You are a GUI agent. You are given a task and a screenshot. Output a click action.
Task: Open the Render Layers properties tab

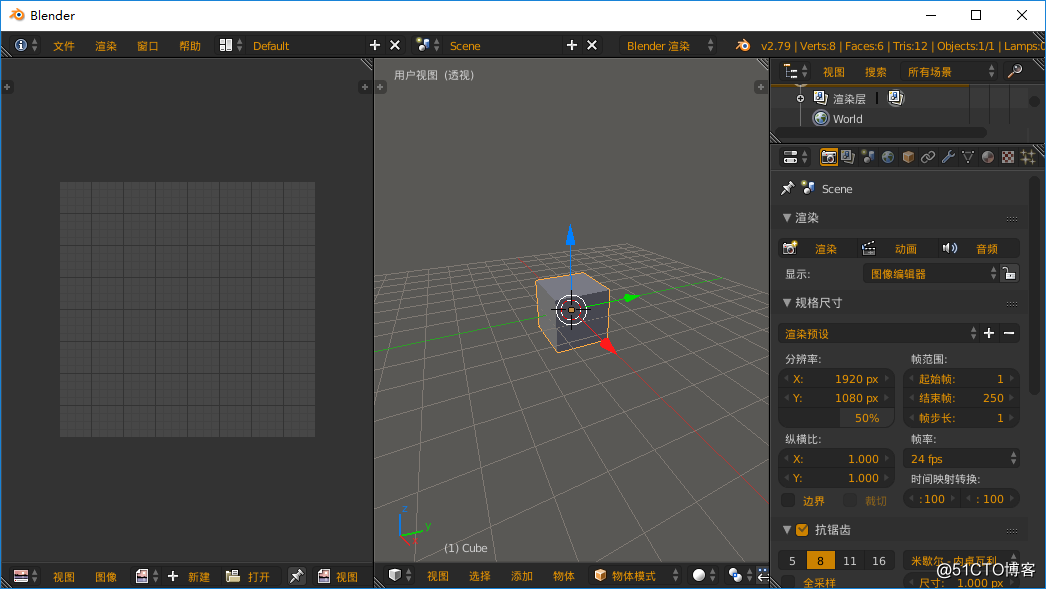tap(848, 157)
